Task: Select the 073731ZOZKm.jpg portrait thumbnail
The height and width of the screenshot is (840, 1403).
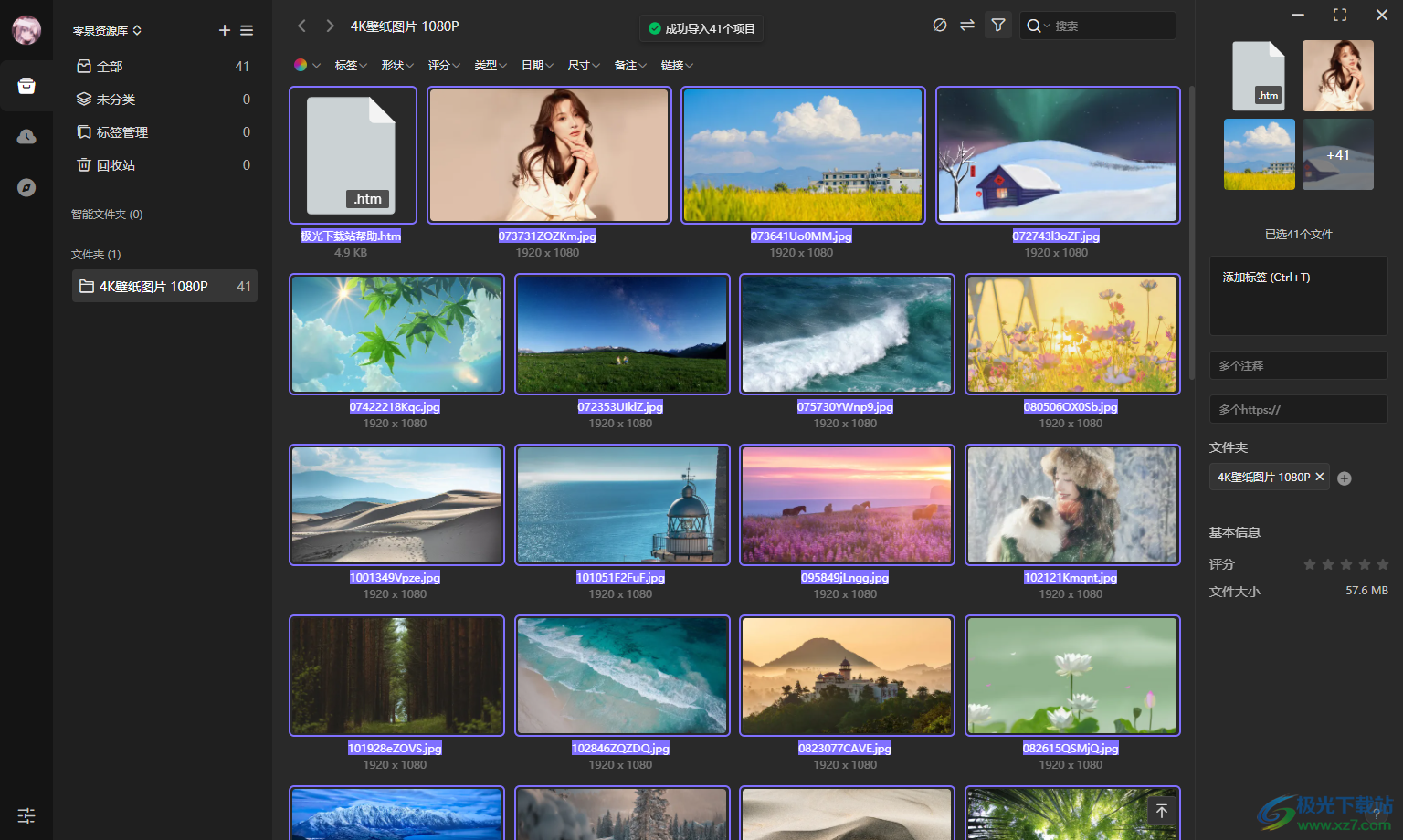Action: click(549, 155)
